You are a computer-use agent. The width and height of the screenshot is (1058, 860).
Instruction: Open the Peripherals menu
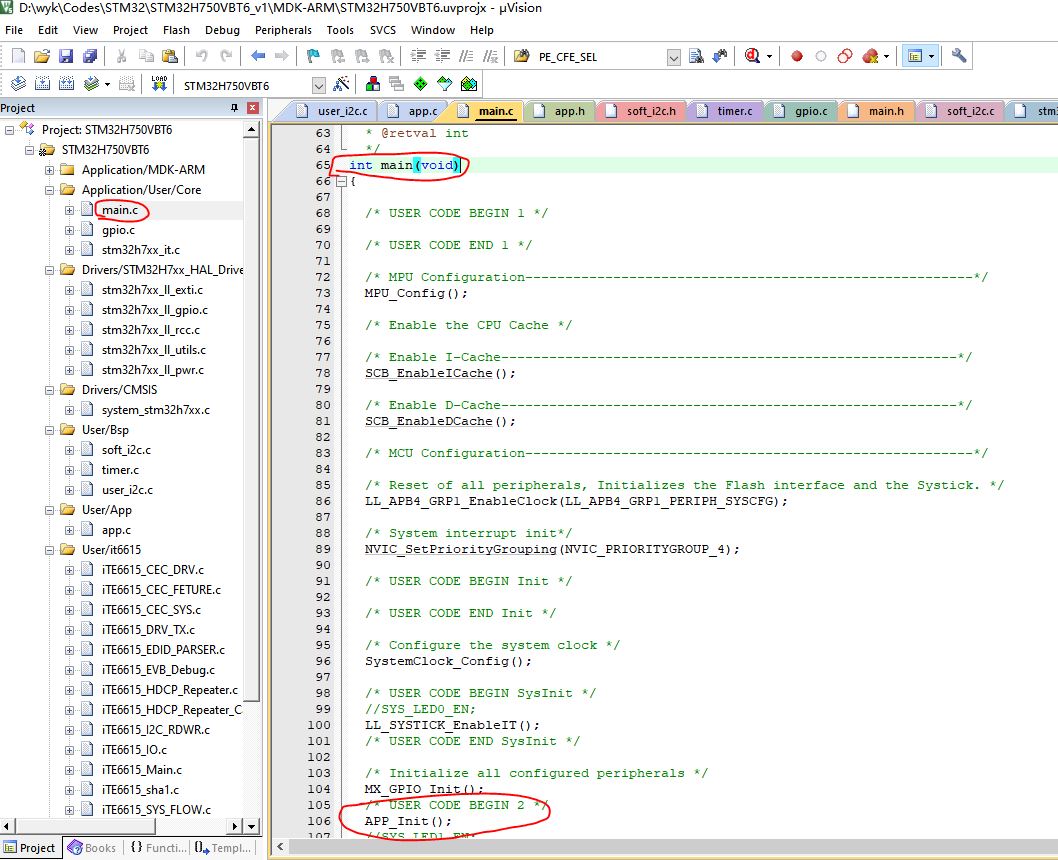coord(283,30)
